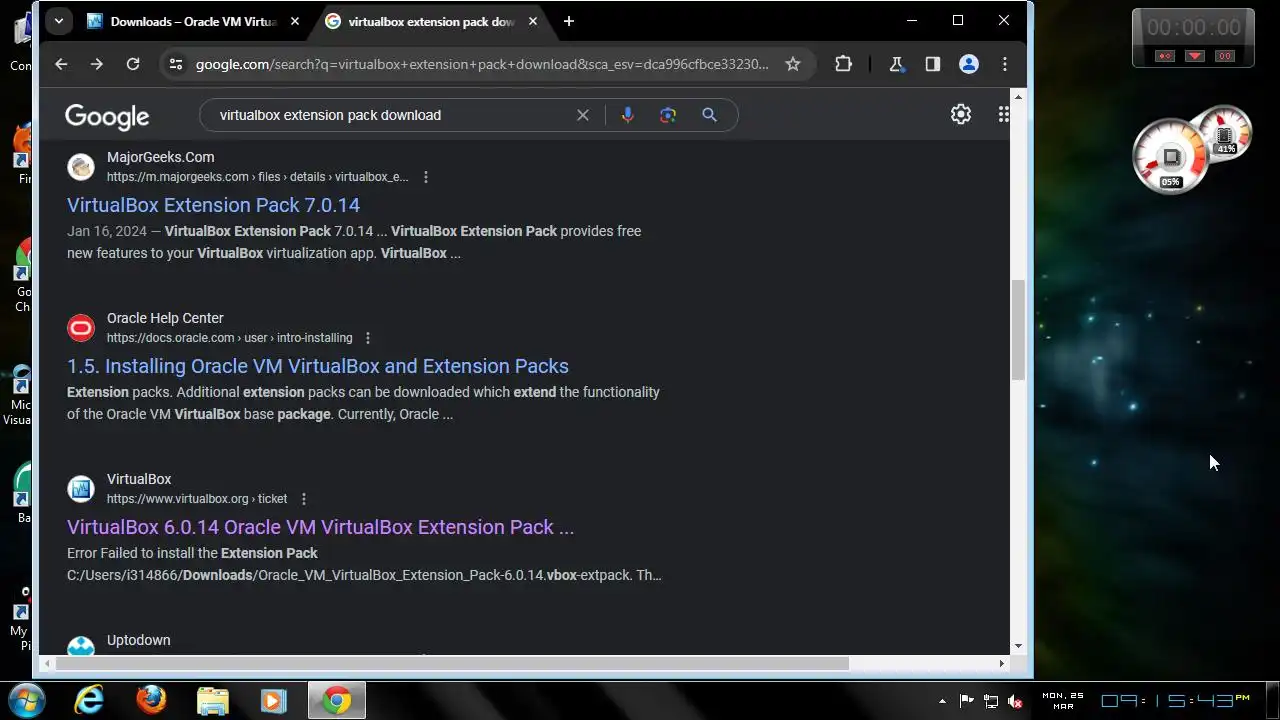Open the Google apps grid
1280x720 pixels.
click(x=1003, y=114)
